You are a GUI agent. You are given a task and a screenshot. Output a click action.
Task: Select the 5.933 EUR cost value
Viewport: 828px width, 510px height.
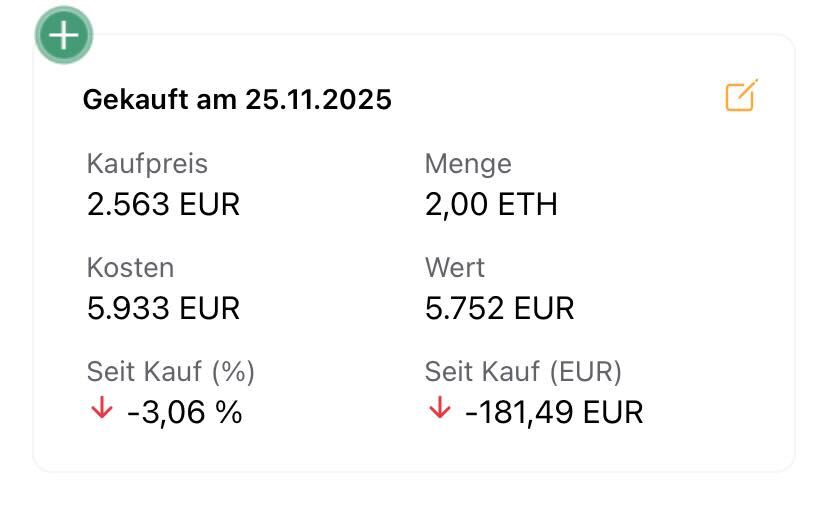(163, 308)
